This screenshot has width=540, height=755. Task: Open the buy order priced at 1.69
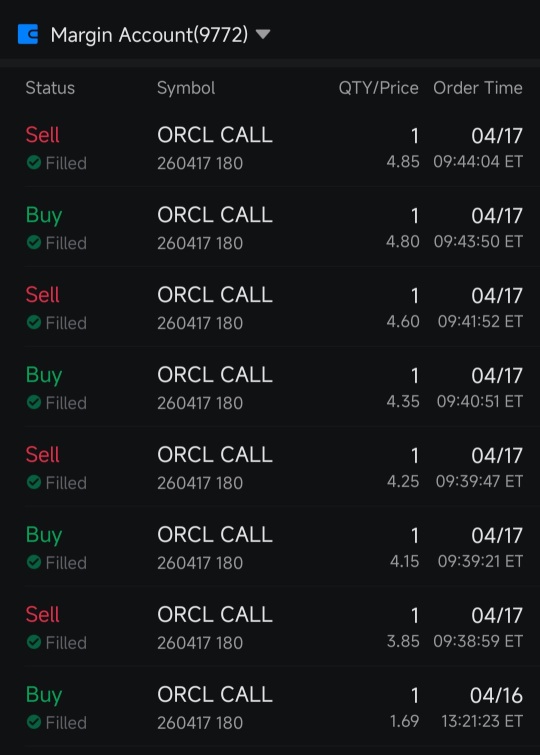coord(274,707)
